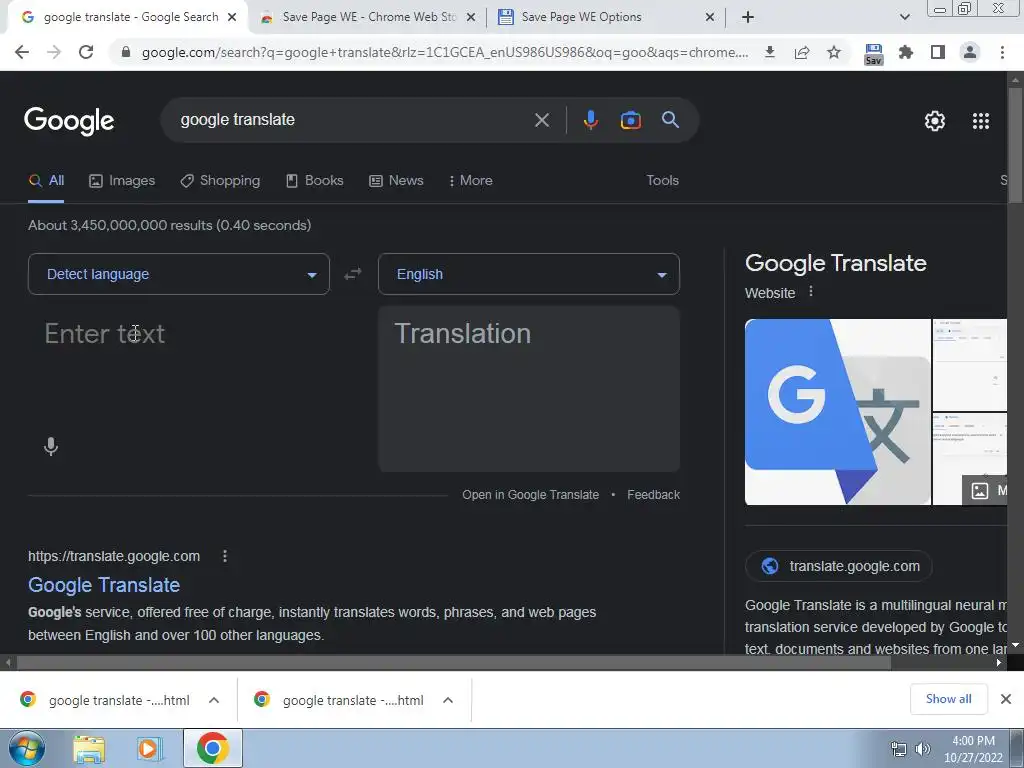Use the translate voice input microphone
Screen dimensions: 1024x768
51,447
